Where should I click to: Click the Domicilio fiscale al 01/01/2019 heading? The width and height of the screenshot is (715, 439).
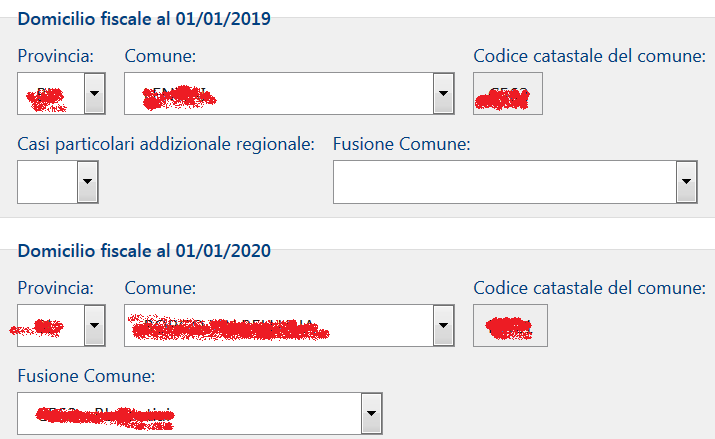144,19
